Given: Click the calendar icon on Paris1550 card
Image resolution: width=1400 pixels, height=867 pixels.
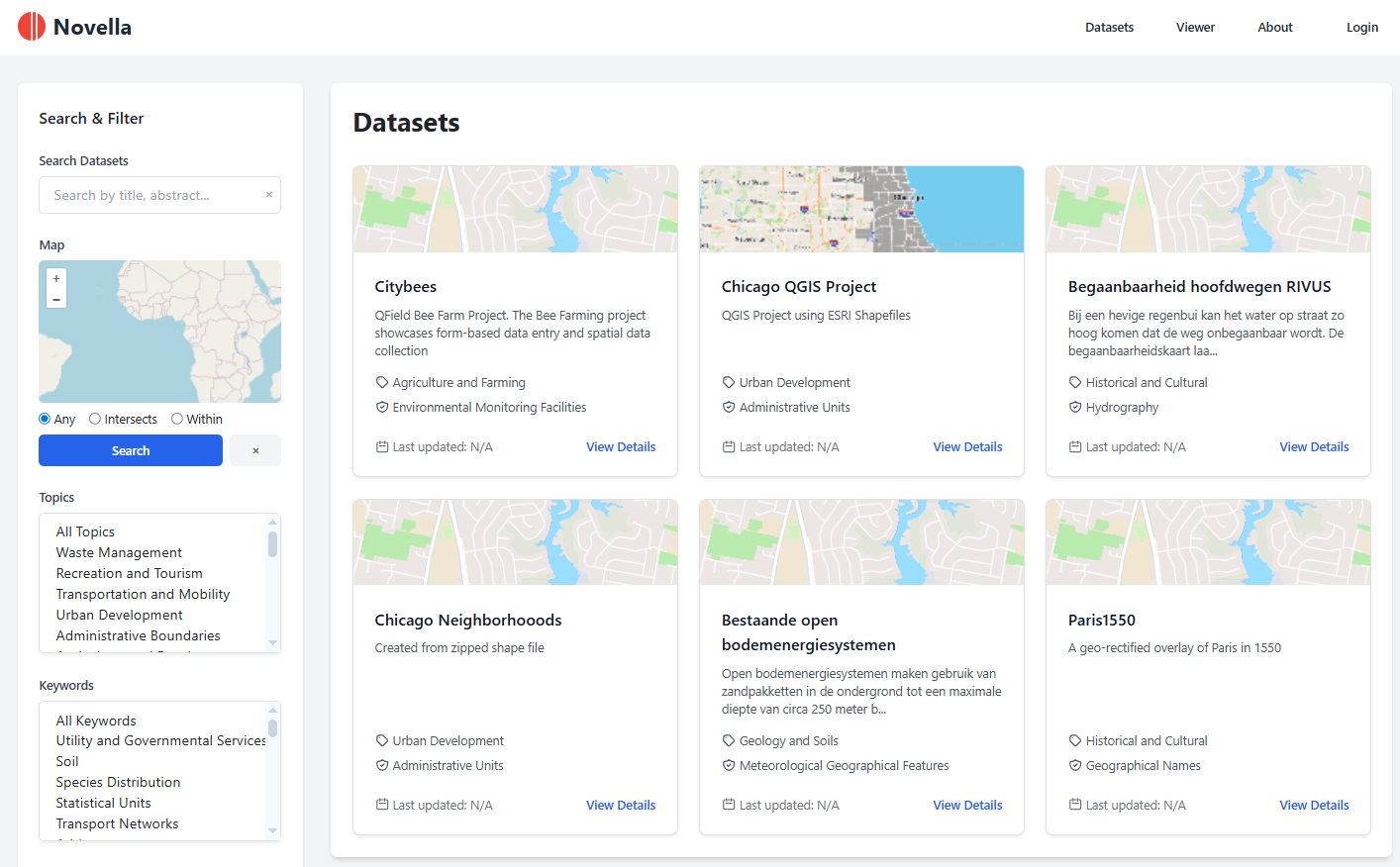Looking at the screenshot, I should point(1075,806).
